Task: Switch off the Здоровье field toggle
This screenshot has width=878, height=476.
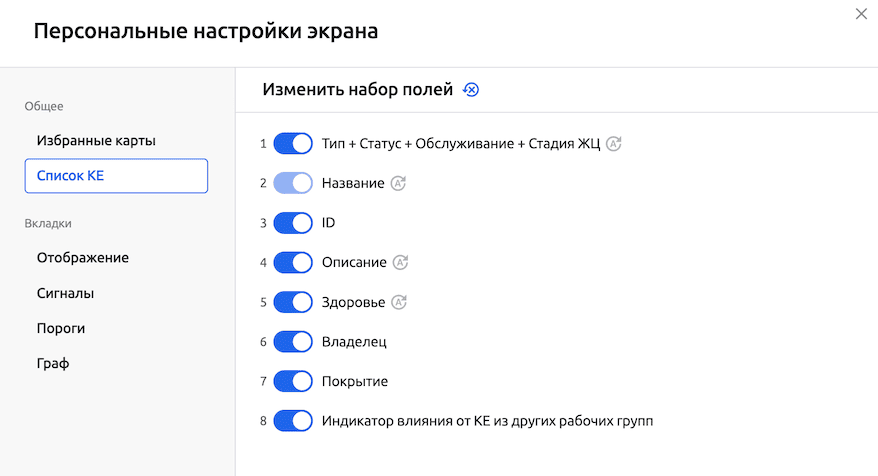Action: click(x=293, y=302)
